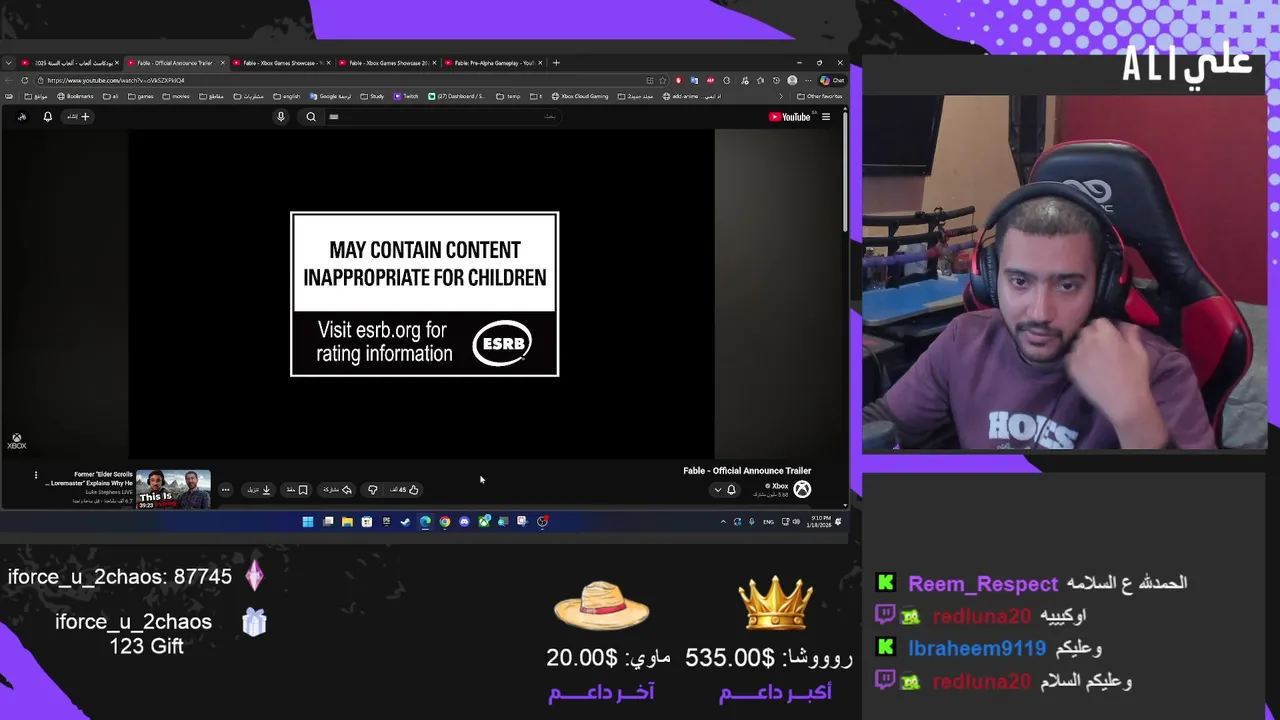Open options for the suggested video
The width and height of the screenshot is (1280, 720).
36,476
